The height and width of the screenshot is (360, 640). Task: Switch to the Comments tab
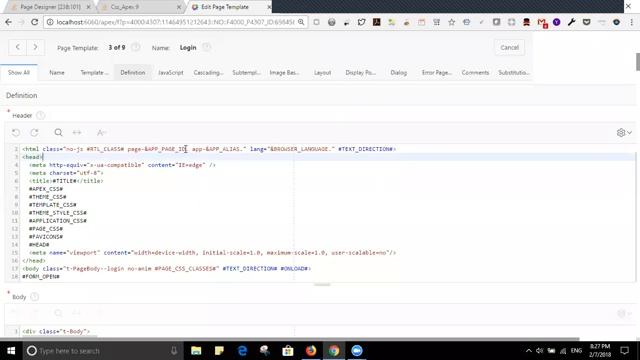(475, 73)
